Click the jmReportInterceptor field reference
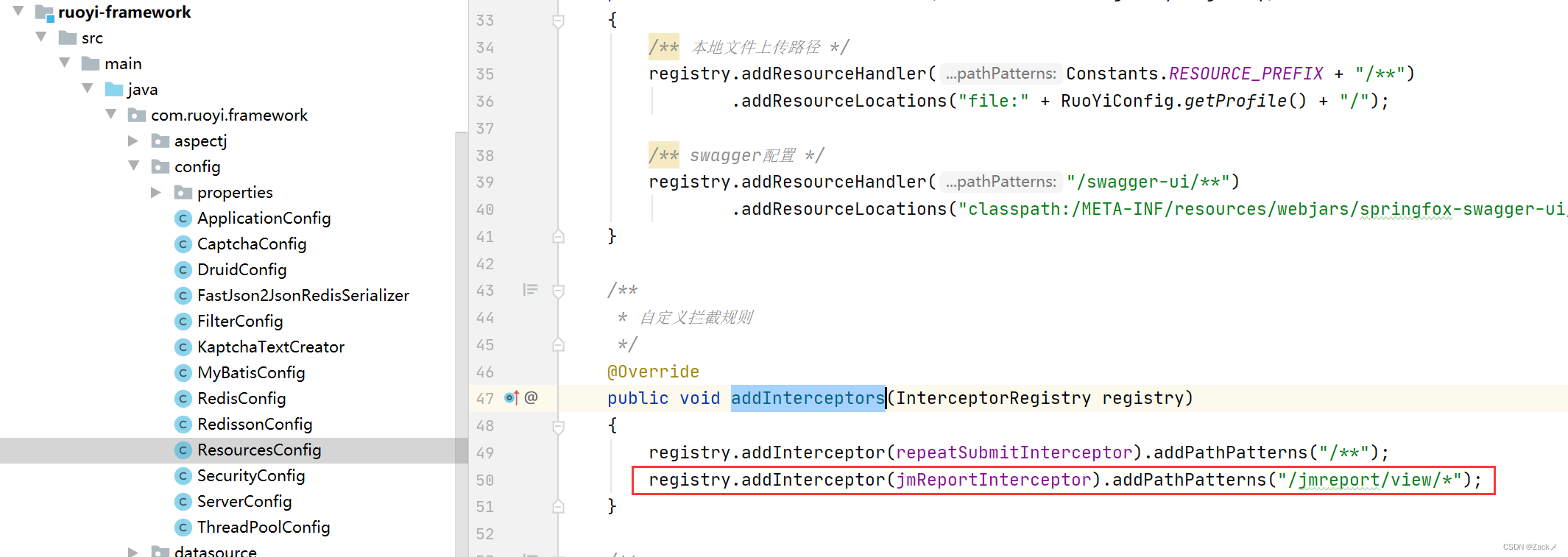The height and width of the screenshot is (557, 1568). (993, 480)
